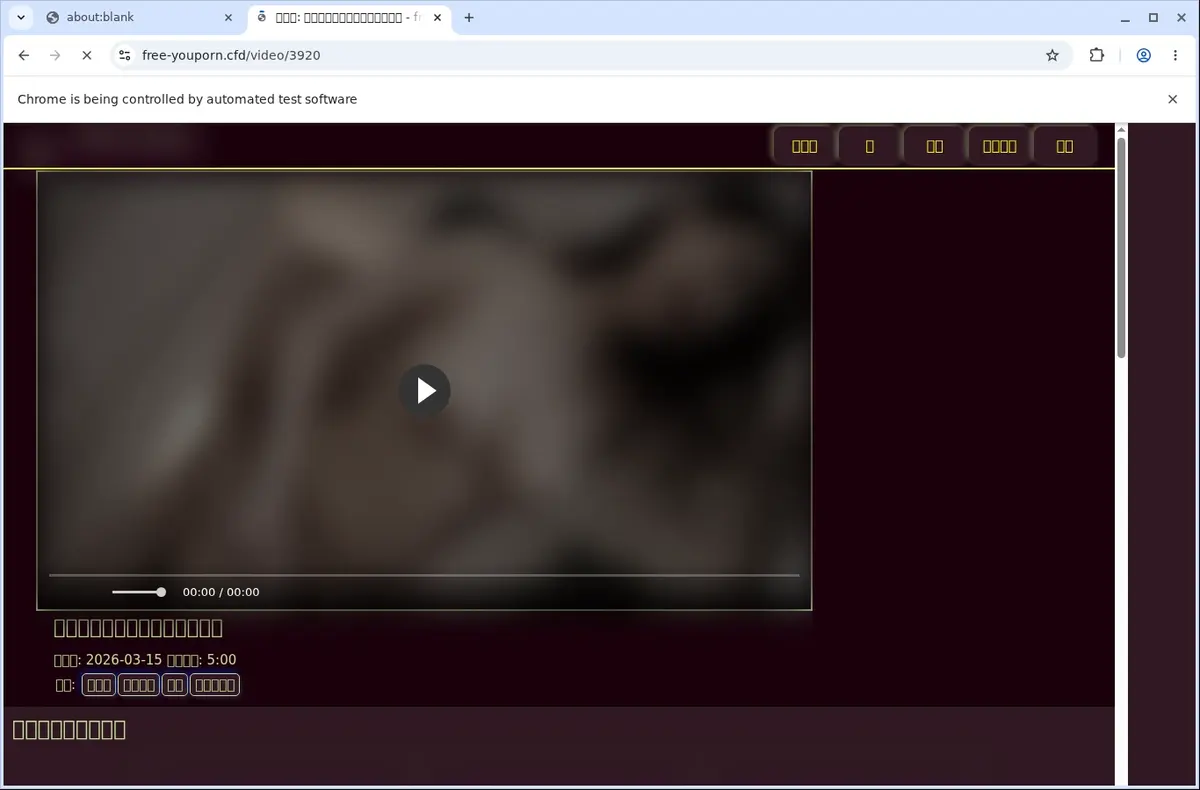Open a new tab with the plus button
The height and width of the screenshot is (790, 1200).
[469, 17]
